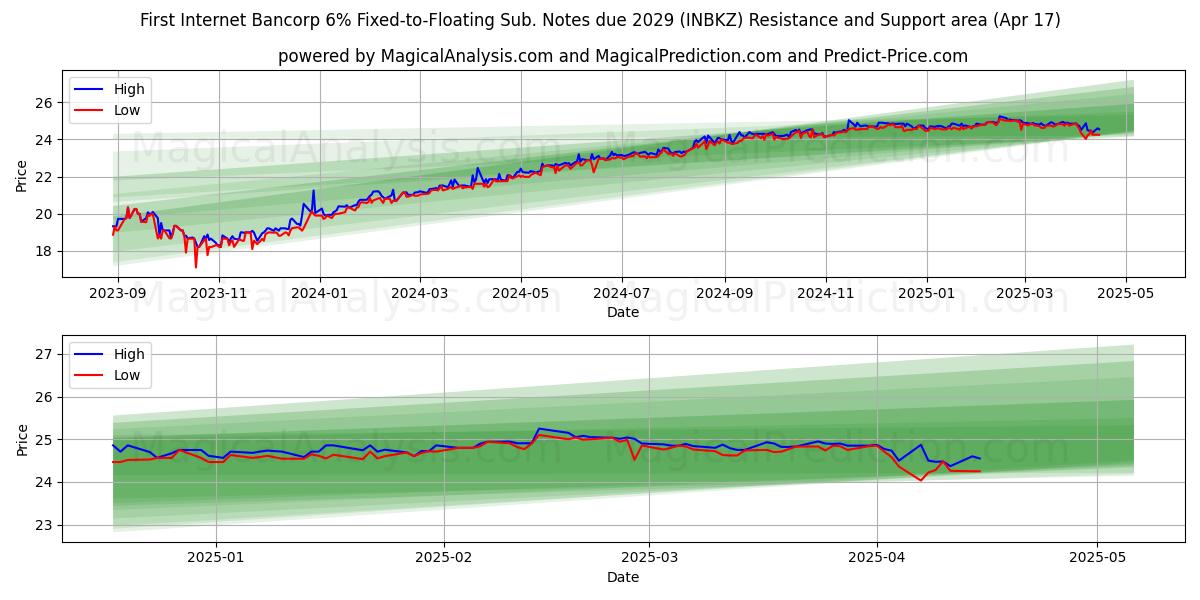1200x600 pixels.
Task: Click the 2024-05 tick label
Action: click(x=520, y=293)
